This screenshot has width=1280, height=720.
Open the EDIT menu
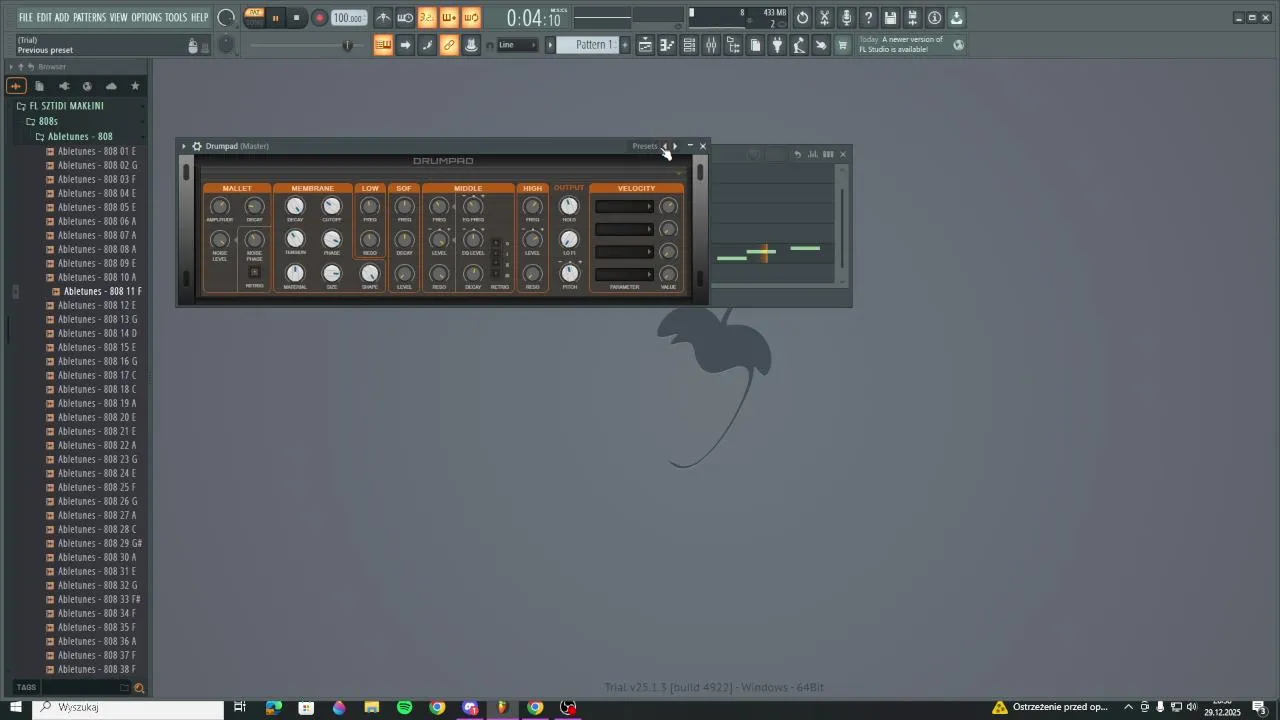click(44, 17)
